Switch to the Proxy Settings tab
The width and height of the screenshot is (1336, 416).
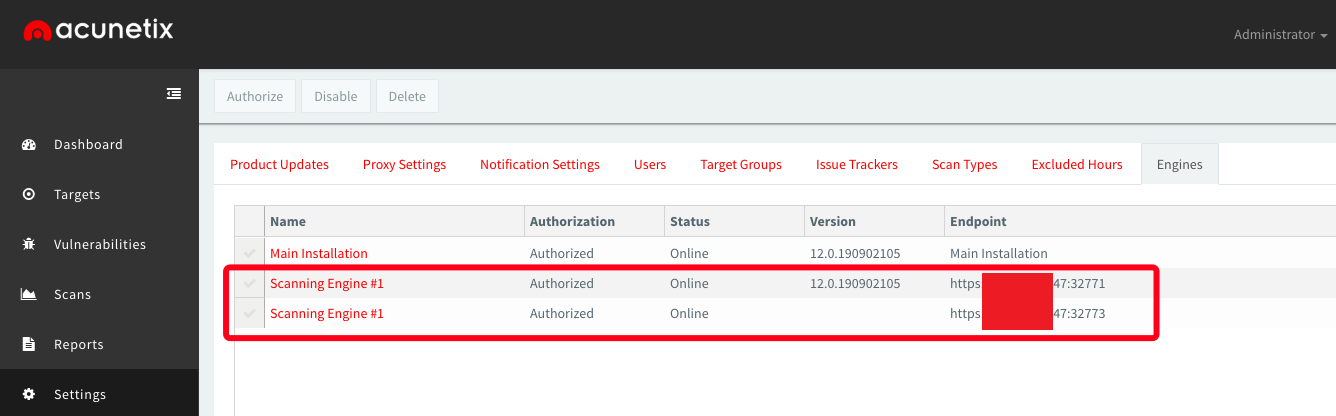404,165
